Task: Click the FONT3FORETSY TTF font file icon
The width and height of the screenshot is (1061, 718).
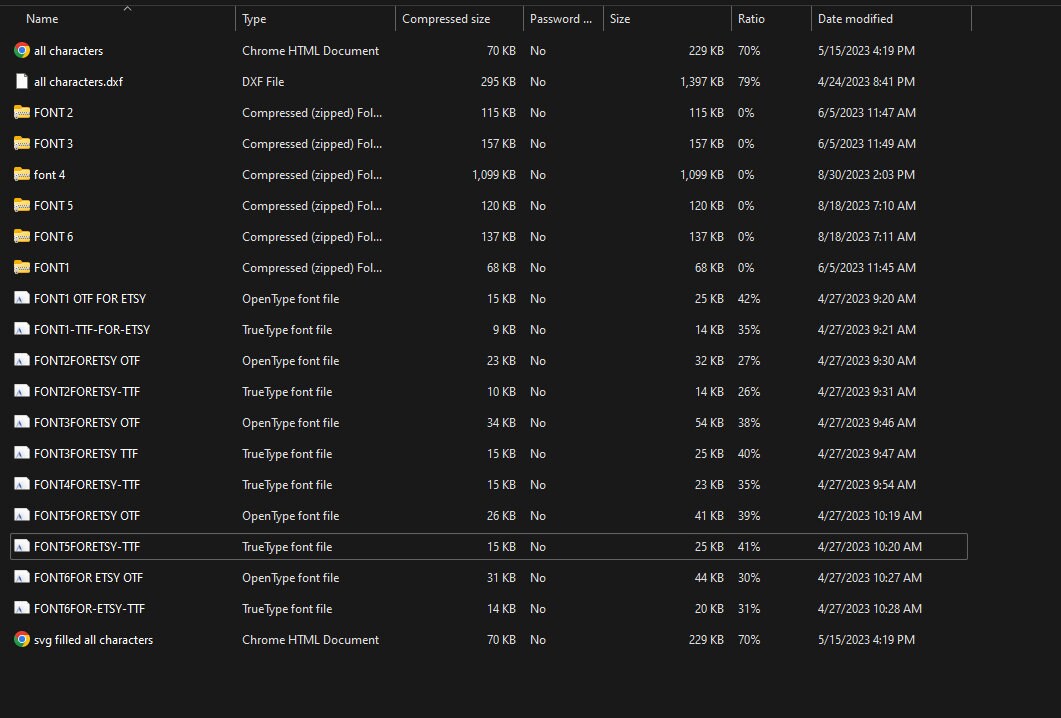Action: point(22,453)
